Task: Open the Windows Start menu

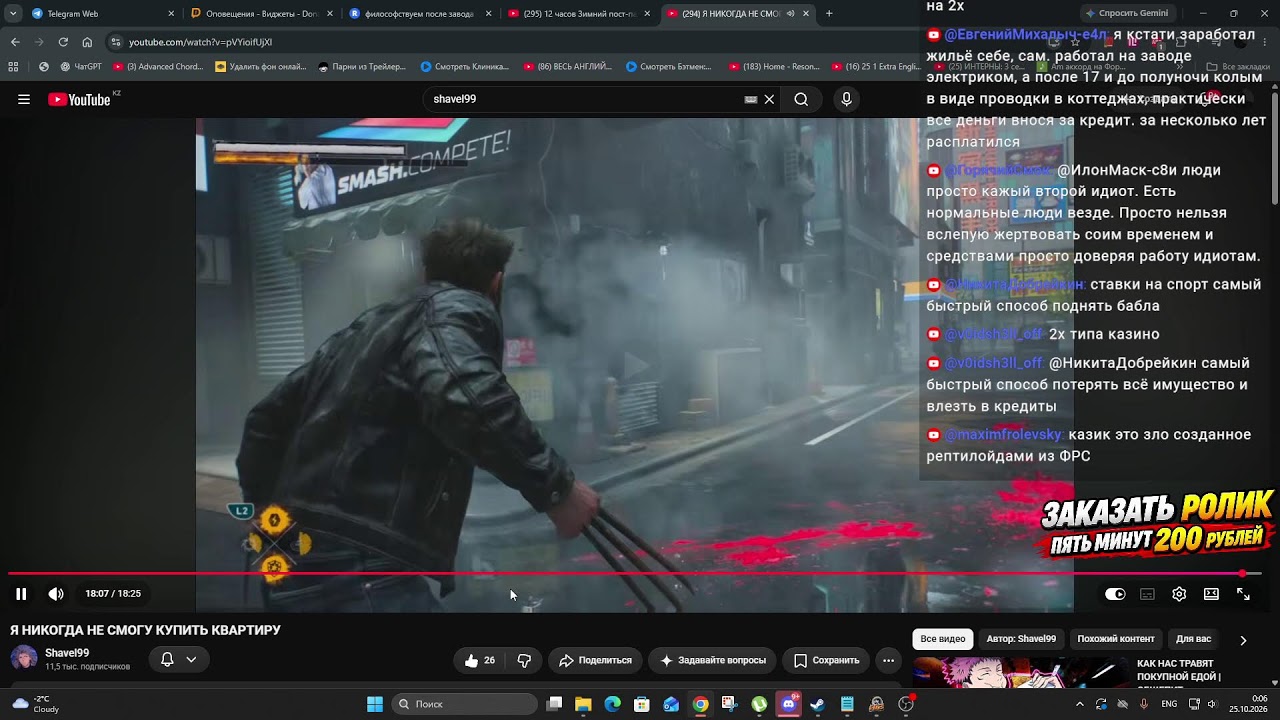Action: [375, 704]
